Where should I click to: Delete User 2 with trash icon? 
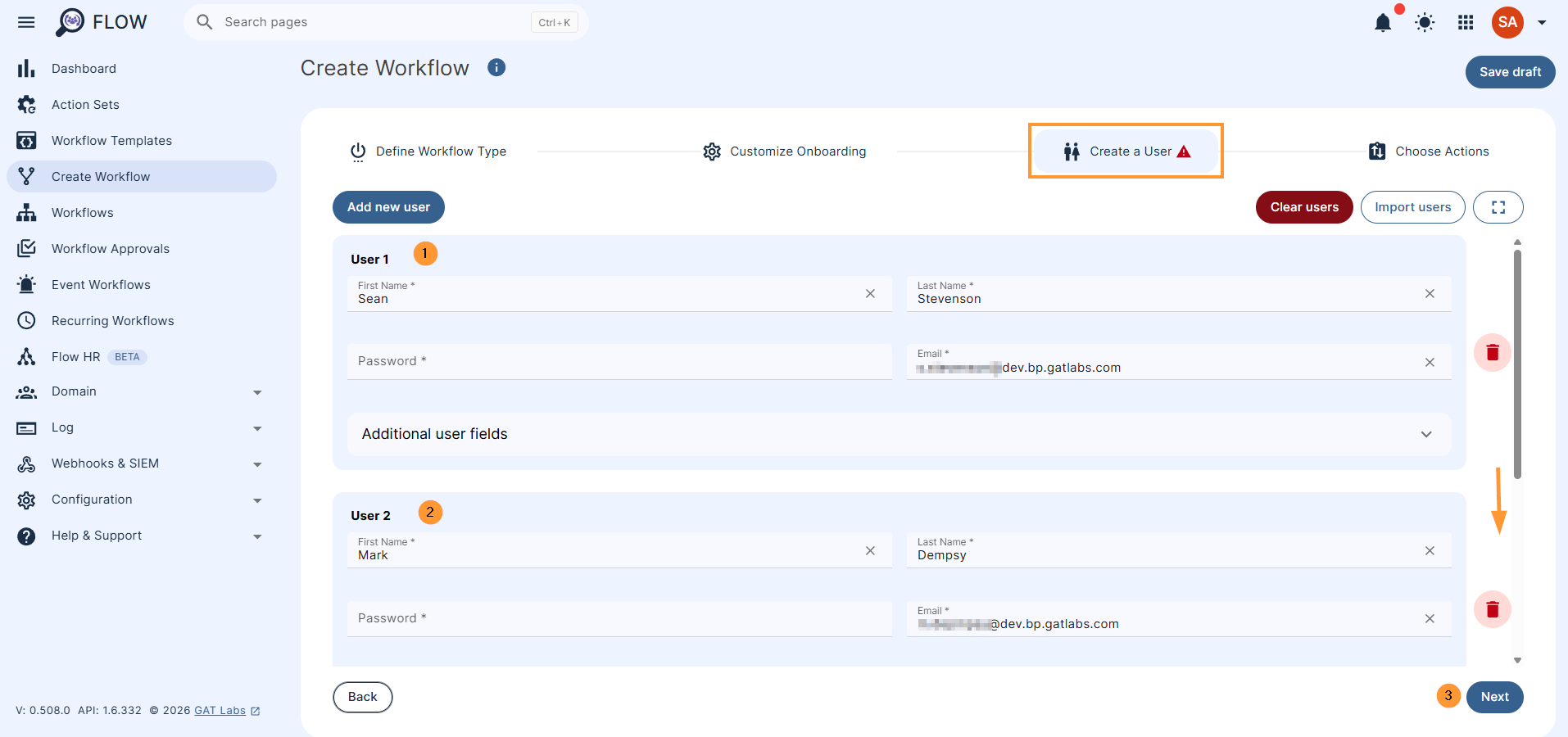[1492, 609]
